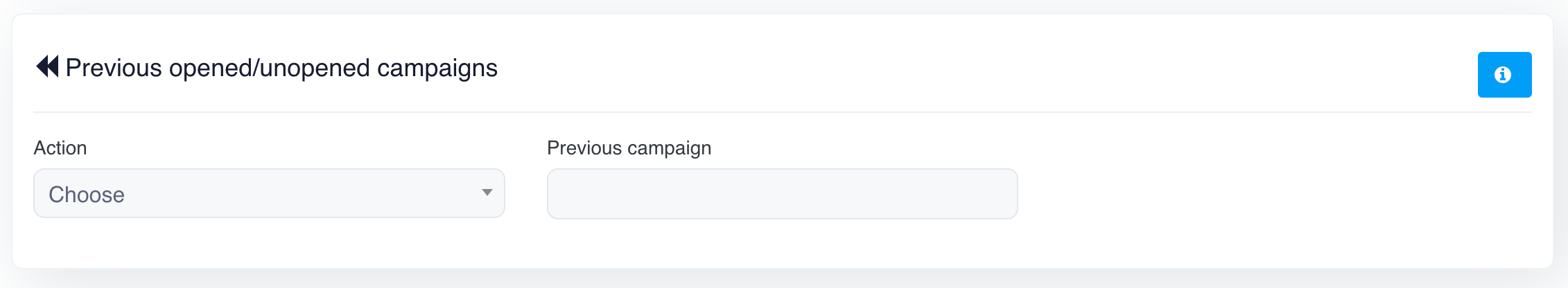Click the word 'Previous' in the heading
This screenshot has height=288, width=1568.
point(114,68)
